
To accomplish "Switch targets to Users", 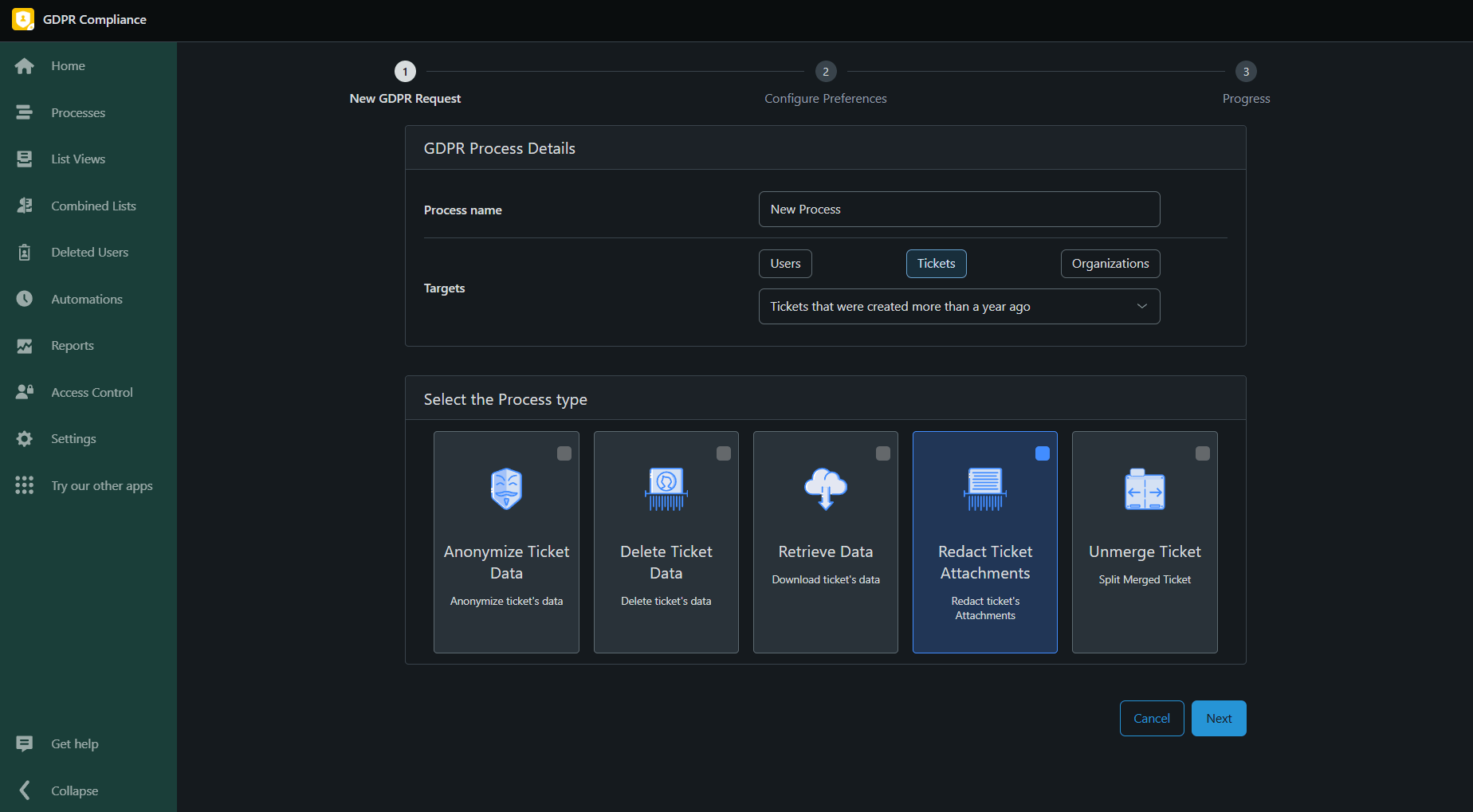I will 784,263.
